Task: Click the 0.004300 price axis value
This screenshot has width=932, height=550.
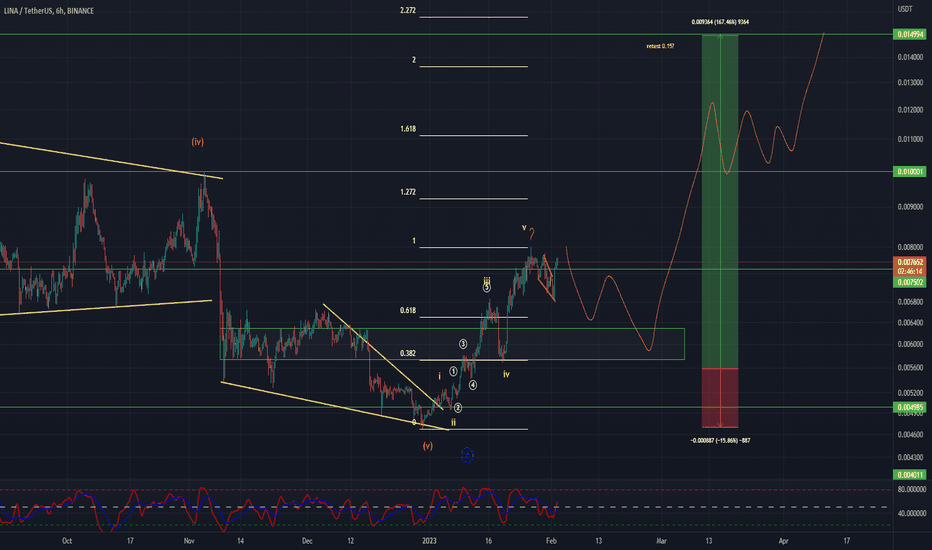Action: (x=910, y=457)
